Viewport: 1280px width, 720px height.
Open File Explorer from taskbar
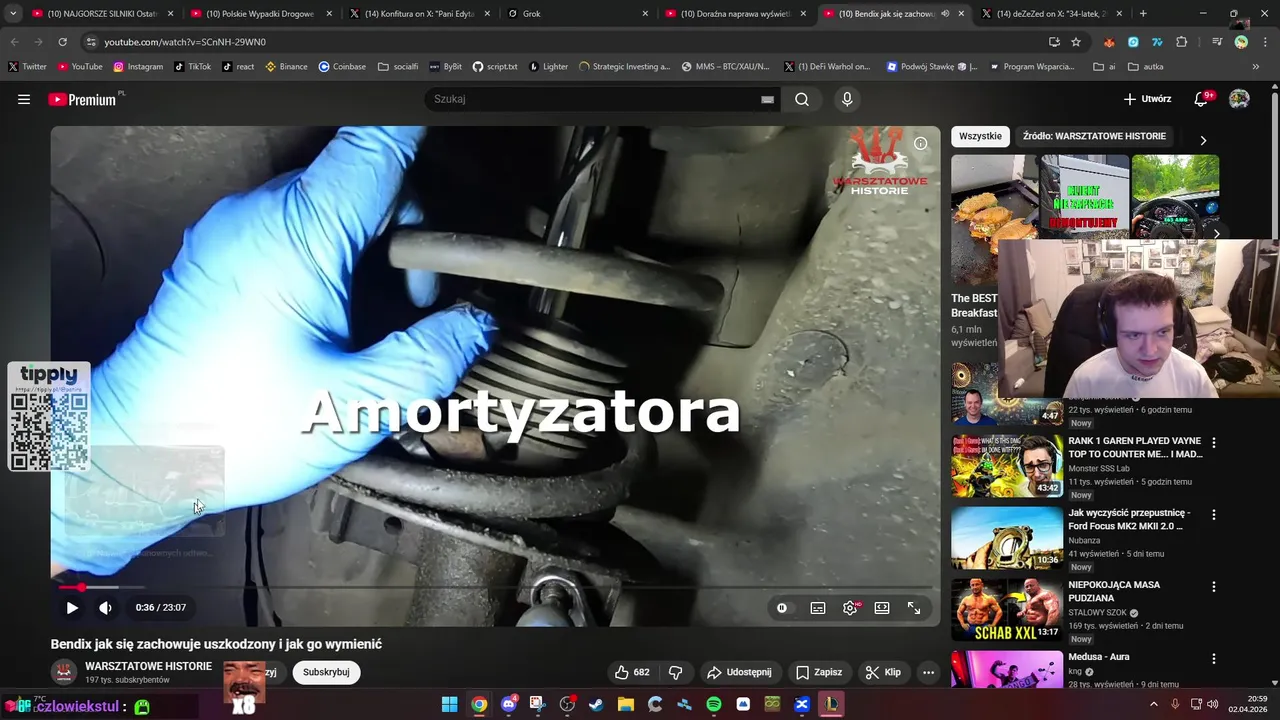point(626,705)
